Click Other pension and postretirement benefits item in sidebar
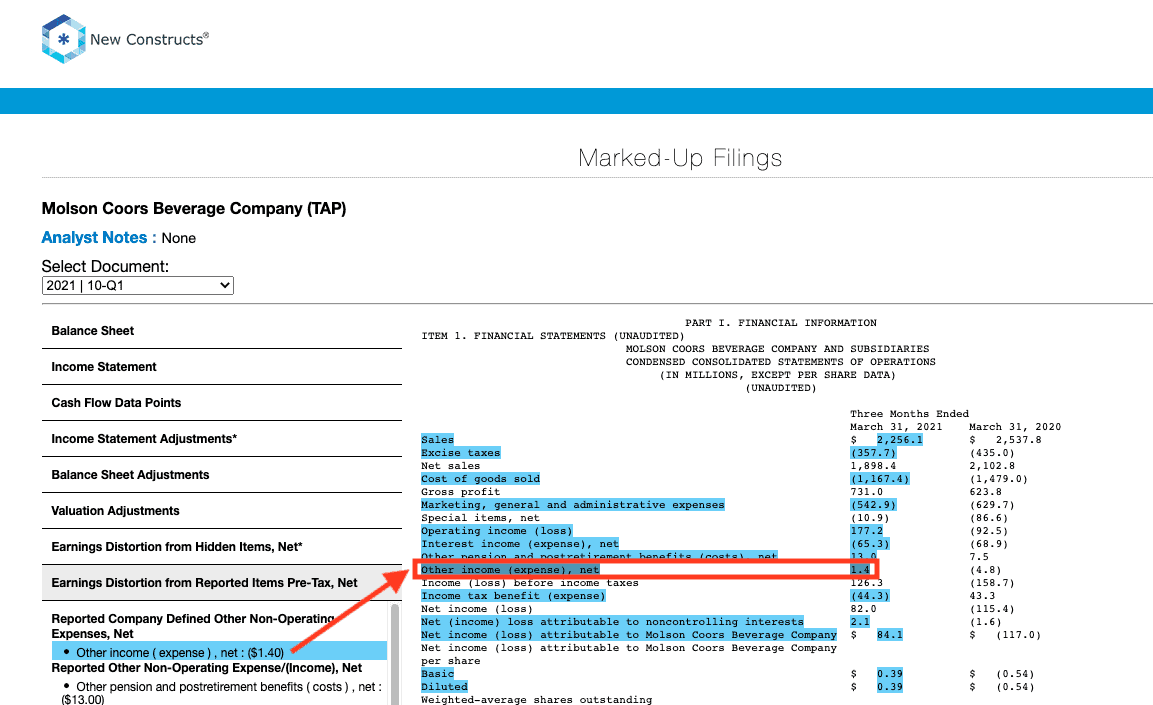This screenshot has height=705, width=1153. pos(221,693)
